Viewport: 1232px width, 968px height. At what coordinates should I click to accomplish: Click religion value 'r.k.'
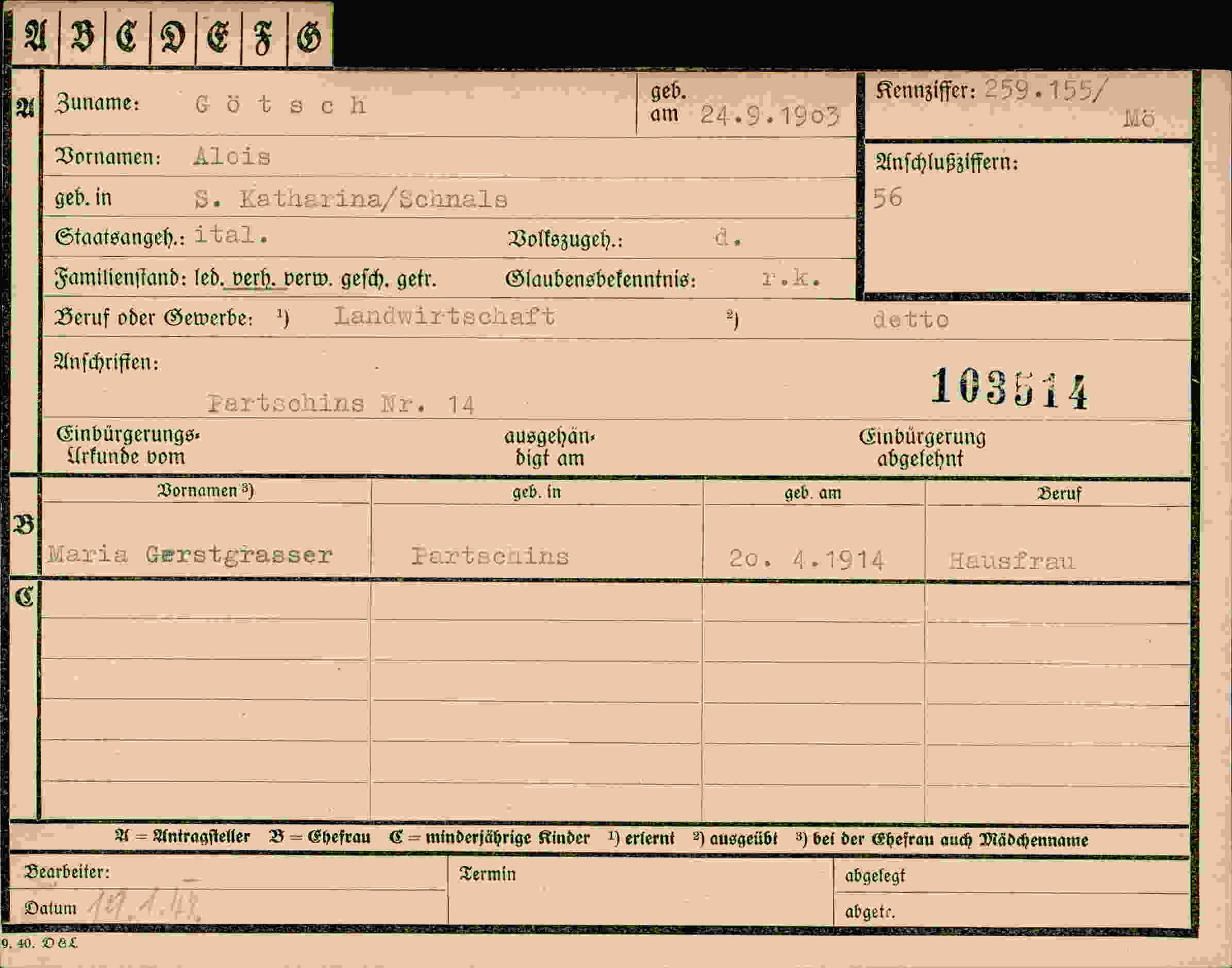pos(791,278)
